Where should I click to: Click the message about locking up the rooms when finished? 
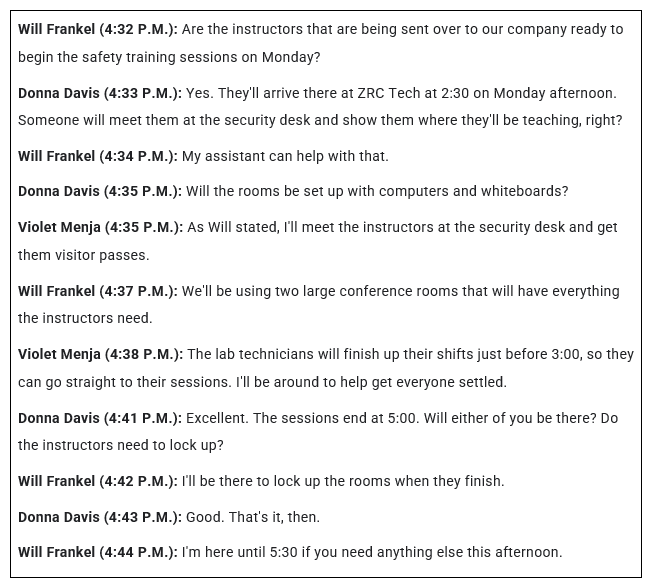click(343, 481)
